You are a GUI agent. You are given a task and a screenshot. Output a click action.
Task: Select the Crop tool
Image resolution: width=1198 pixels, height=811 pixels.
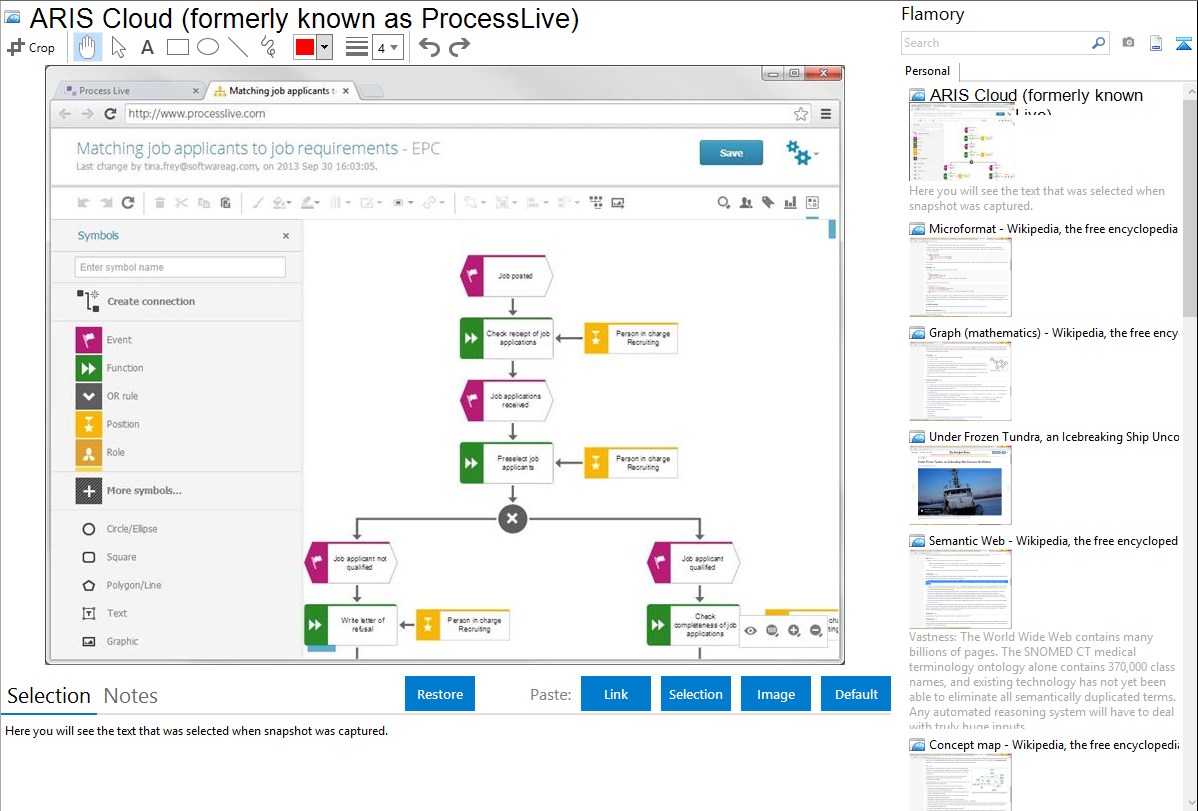coord(31,47)
